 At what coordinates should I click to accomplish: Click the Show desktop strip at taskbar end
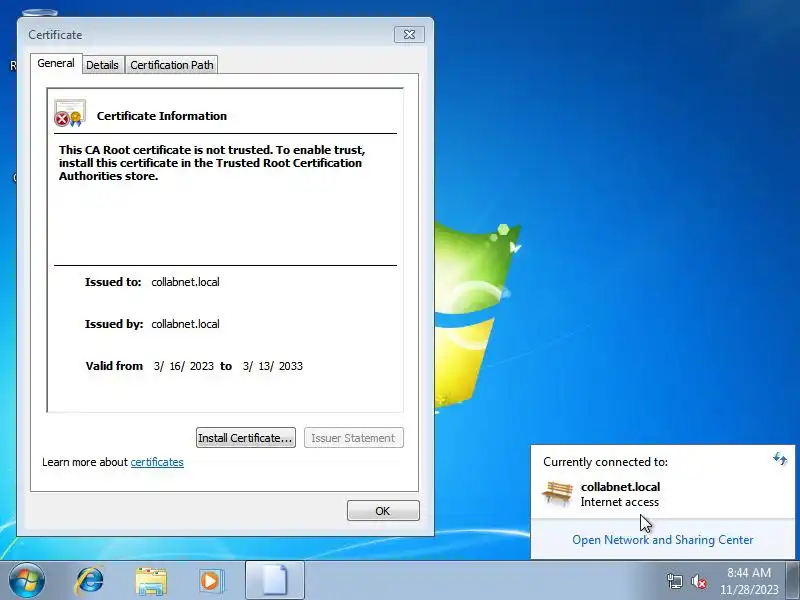click(793, 581)
